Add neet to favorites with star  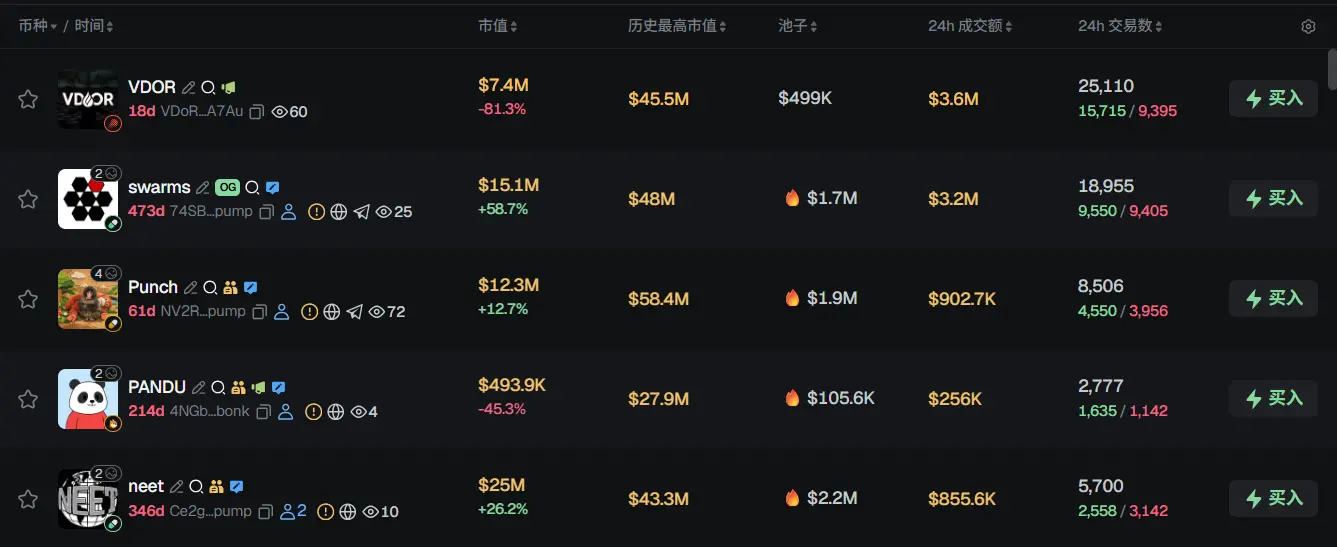(x=28, y=499)
